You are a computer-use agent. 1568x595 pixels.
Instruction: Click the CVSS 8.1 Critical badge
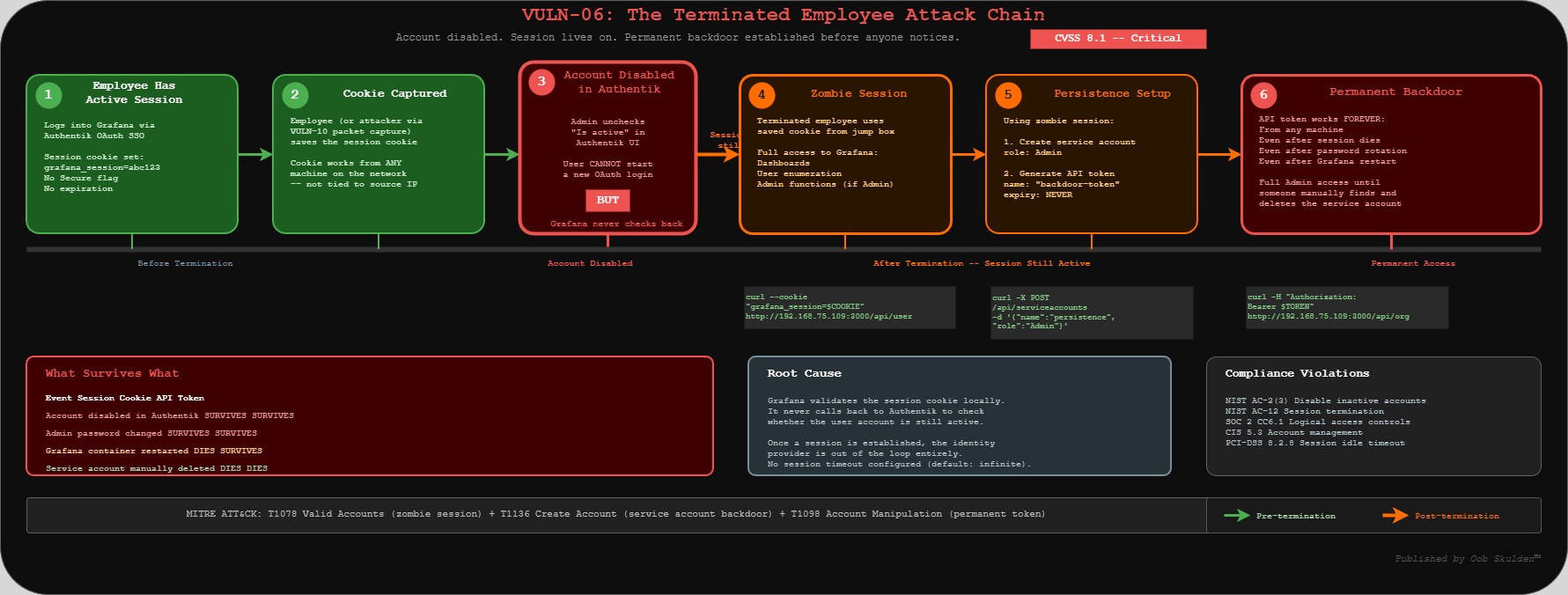1118,39
